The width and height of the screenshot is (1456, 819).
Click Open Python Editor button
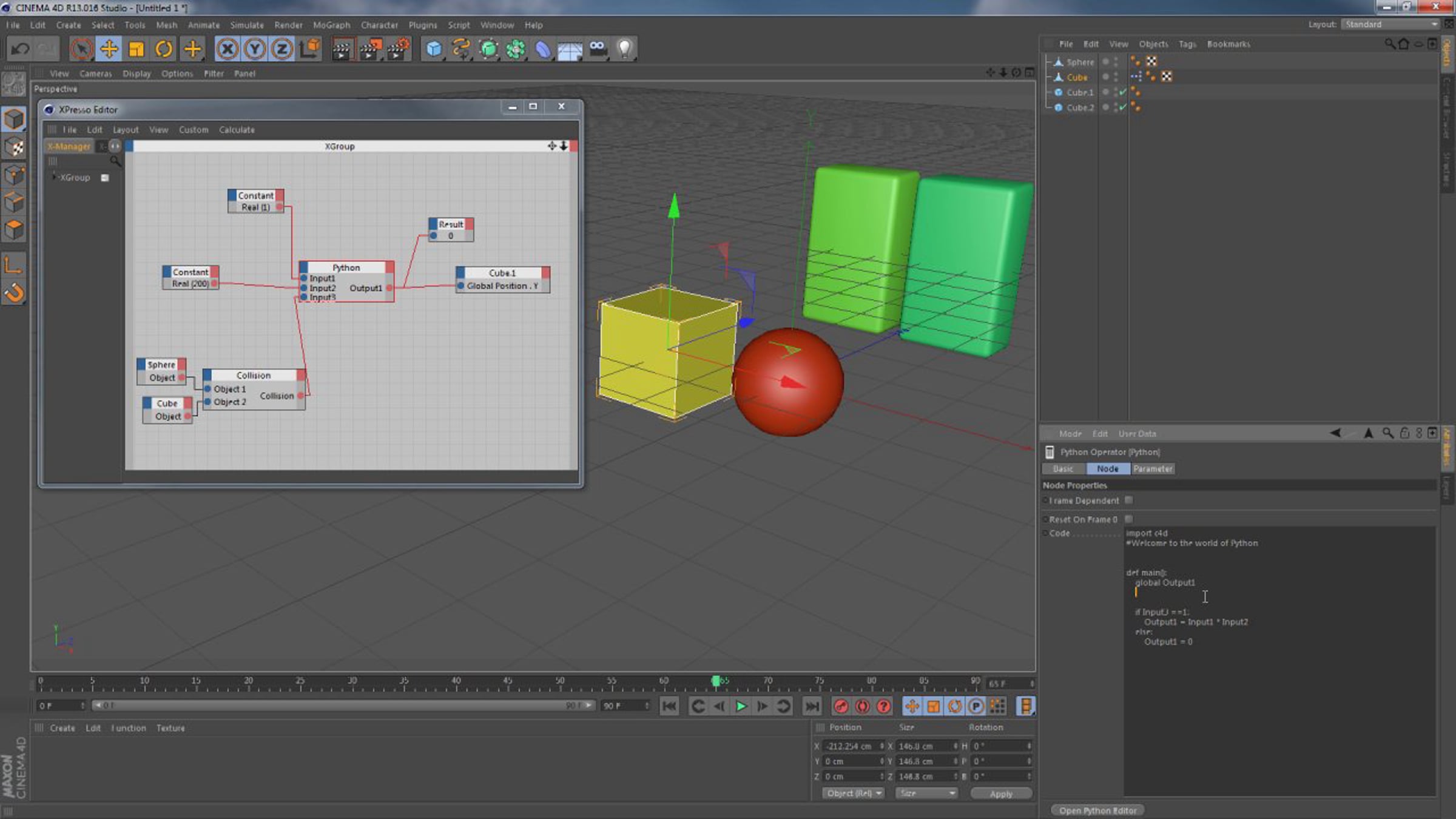click(1097, 811)
